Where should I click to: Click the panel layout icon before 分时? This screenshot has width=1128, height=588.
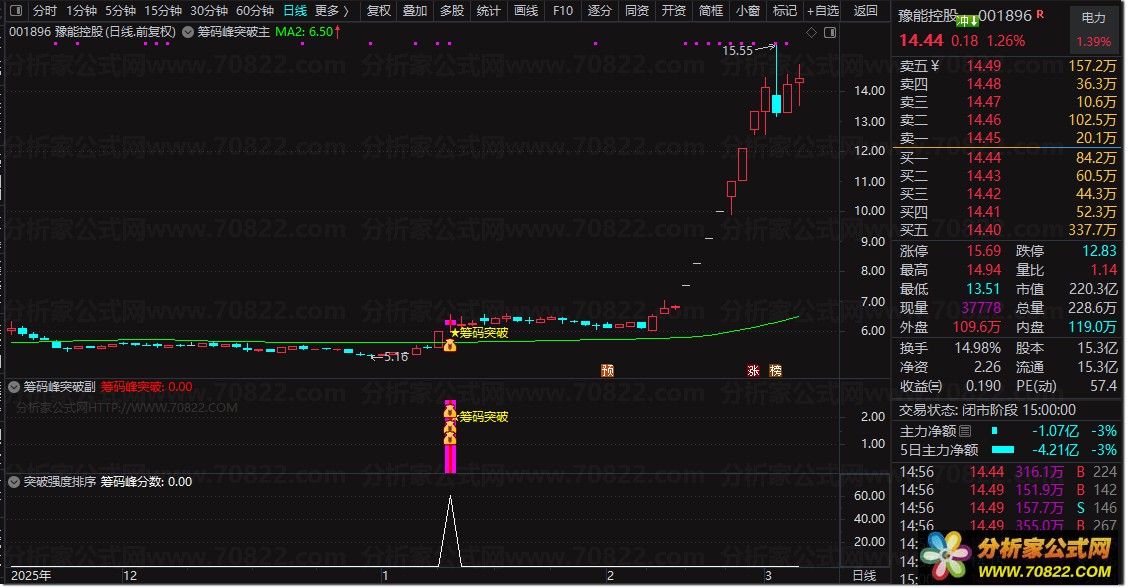click(16, 11)
